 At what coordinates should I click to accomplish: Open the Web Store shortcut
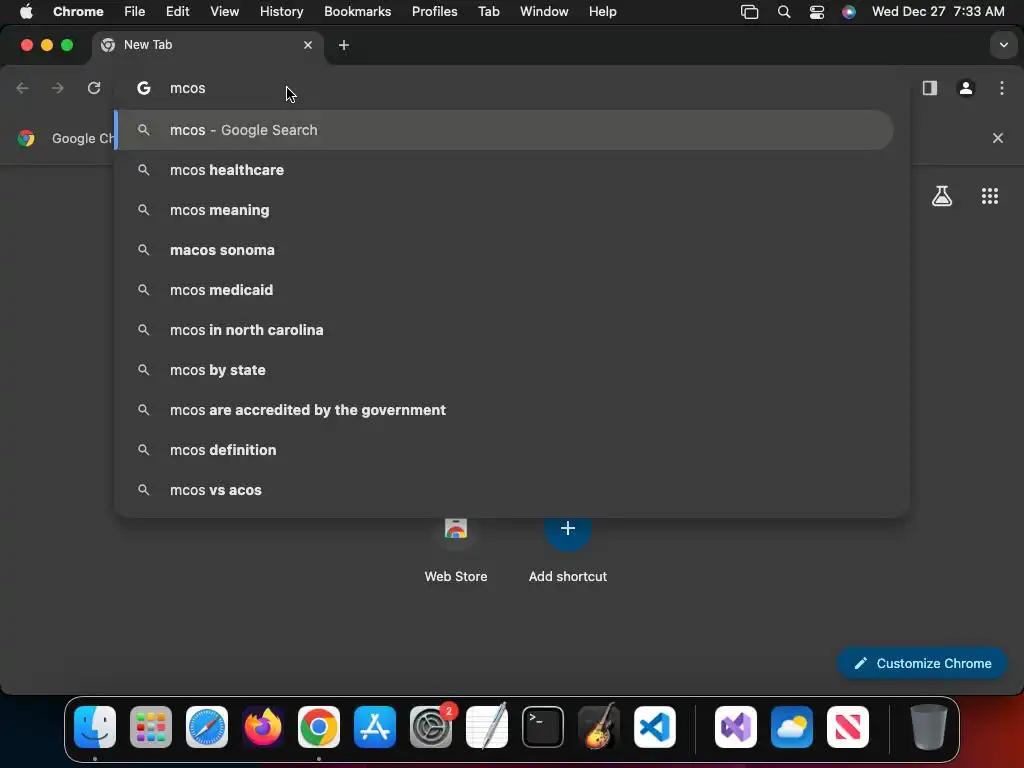[456, 549]
